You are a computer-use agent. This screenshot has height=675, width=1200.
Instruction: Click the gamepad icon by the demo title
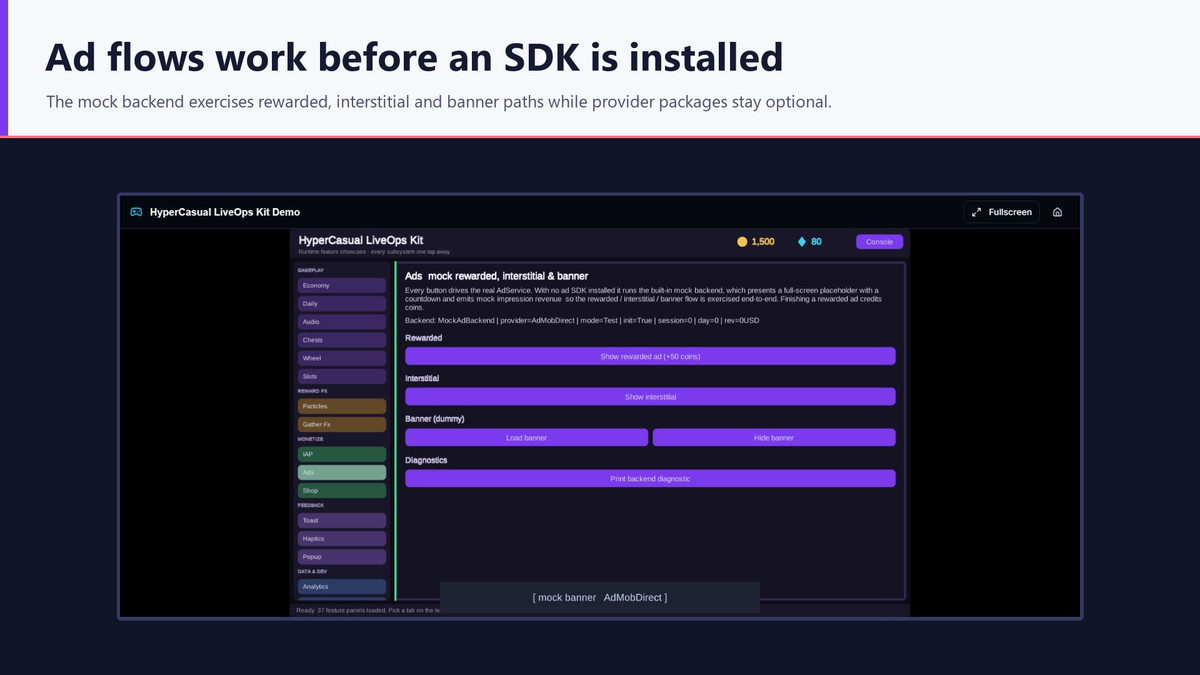click(x=136, y=212)
